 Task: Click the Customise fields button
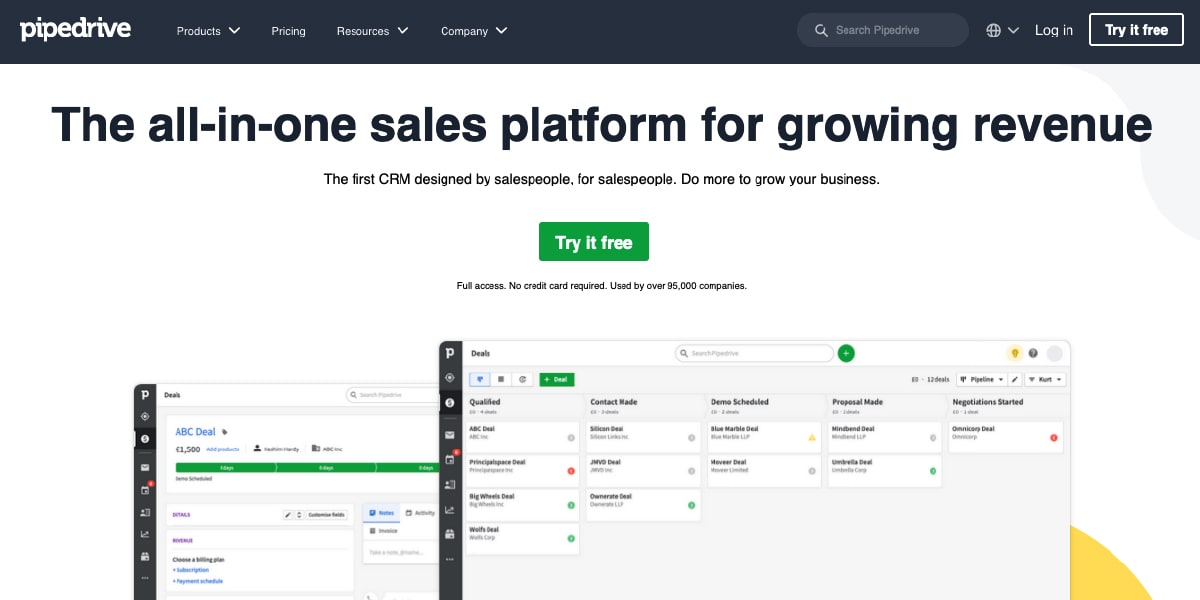pos(326,515)
